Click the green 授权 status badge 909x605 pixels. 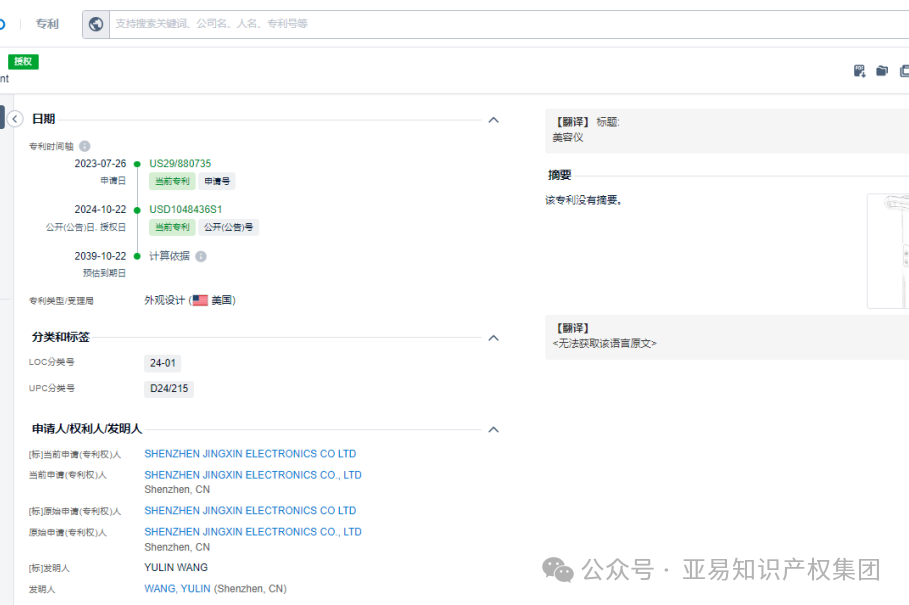point(23,61)
